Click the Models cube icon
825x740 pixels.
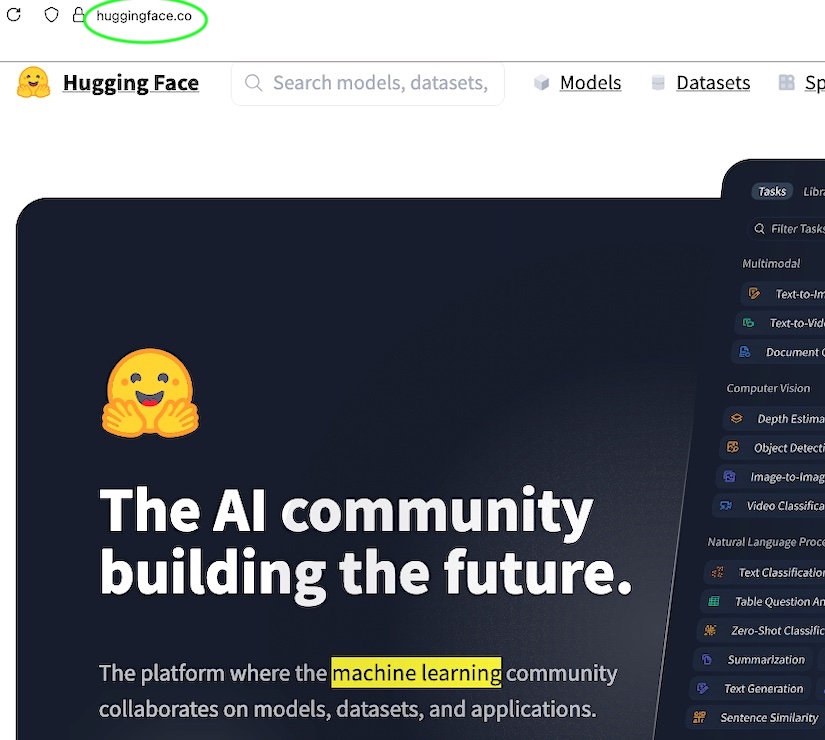coord(541,83)
